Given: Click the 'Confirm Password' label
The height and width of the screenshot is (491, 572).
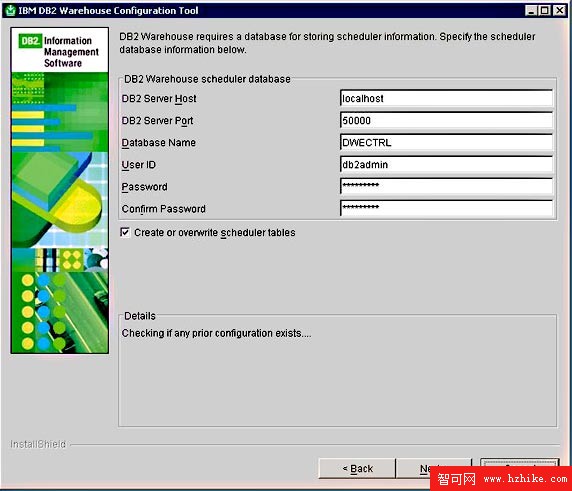Looking at the screenshot, I should pyautogui.click(x=164, y=209).
